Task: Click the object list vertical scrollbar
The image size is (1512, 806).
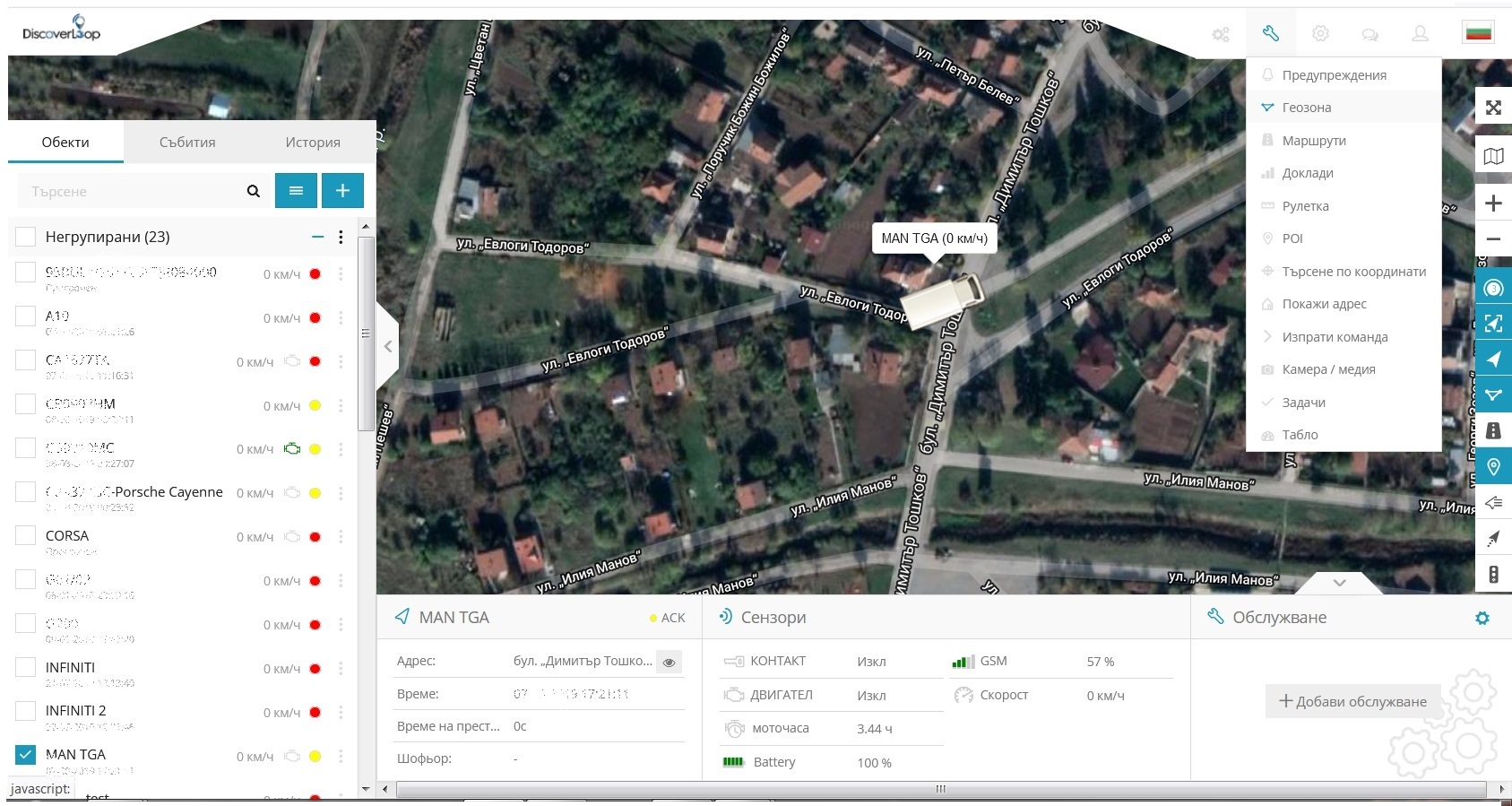Action: [365, 334]
